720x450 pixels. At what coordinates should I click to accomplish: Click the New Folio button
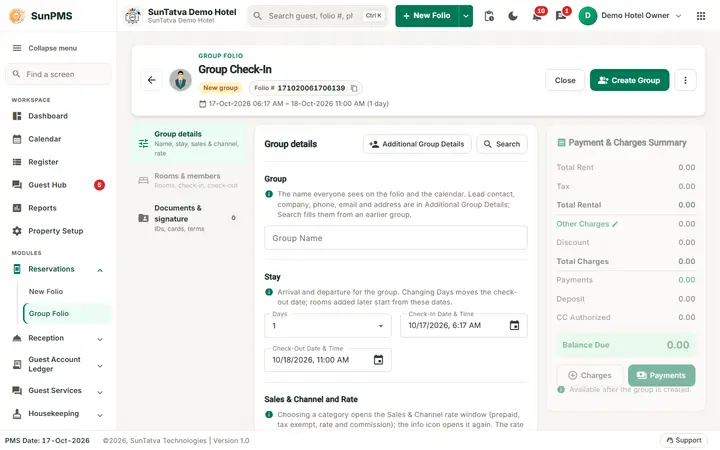coord(427,16)
